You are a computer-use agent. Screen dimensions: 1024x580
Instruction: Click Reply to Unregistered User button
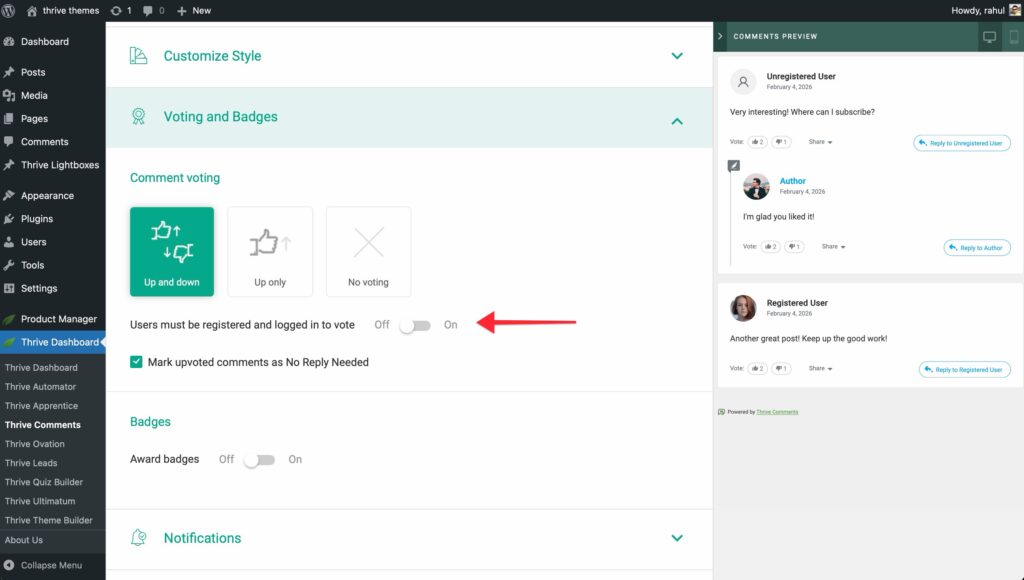click(x=962, y=143)
